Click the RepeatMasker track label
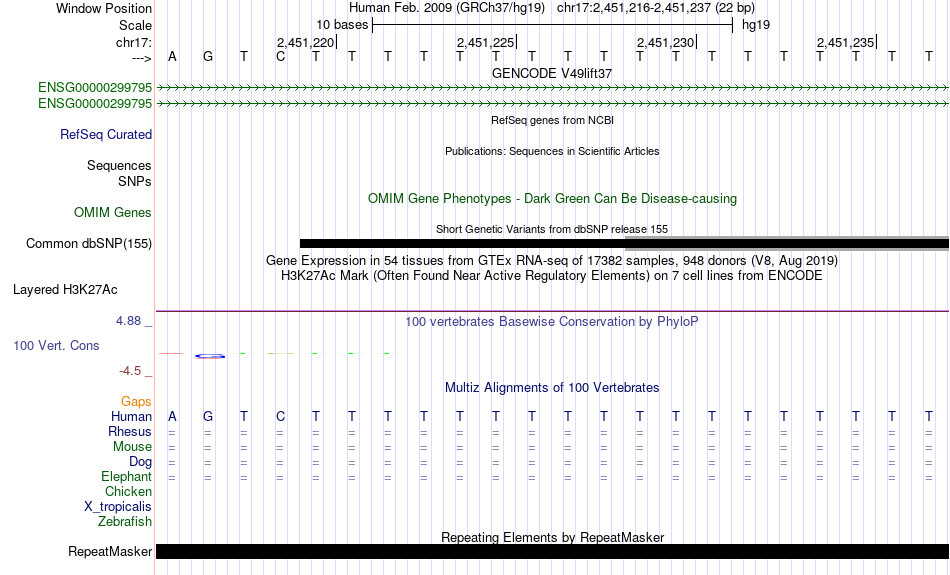Screen dimensions: 950x575 110,551
